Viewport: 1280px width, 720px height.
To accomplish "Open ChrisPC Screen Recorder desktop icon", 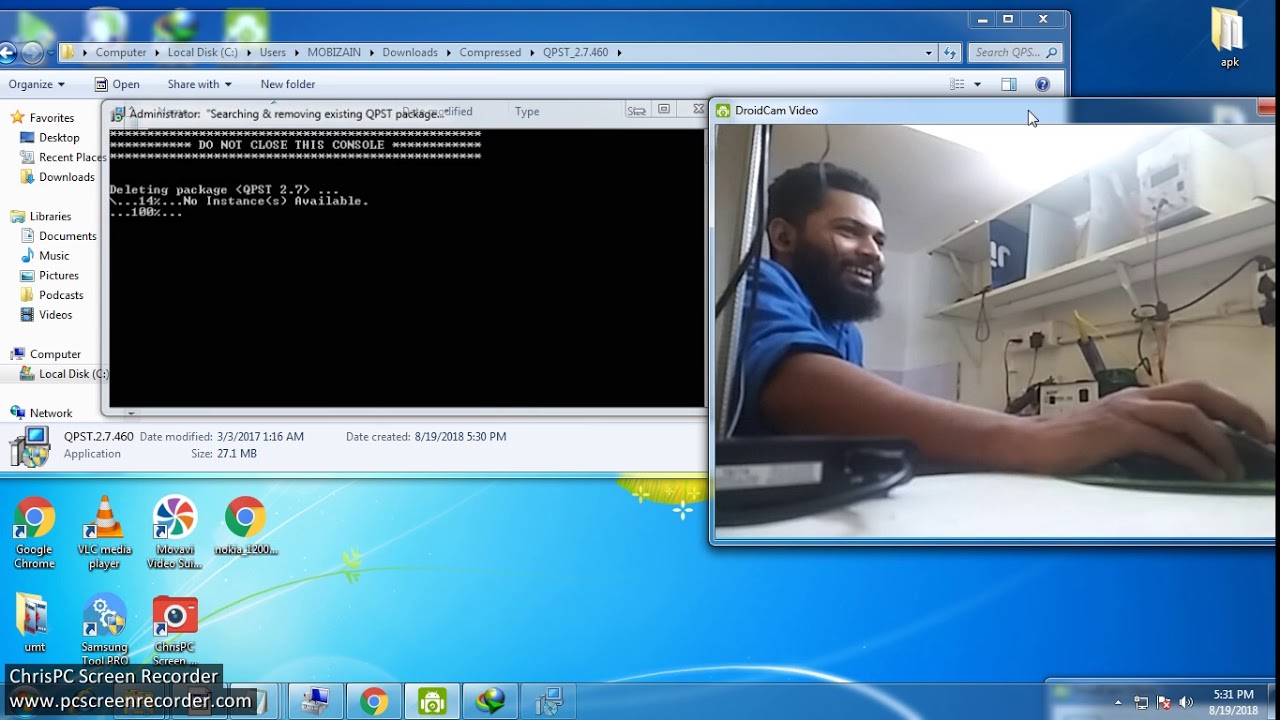I will [x=175, y=630].
